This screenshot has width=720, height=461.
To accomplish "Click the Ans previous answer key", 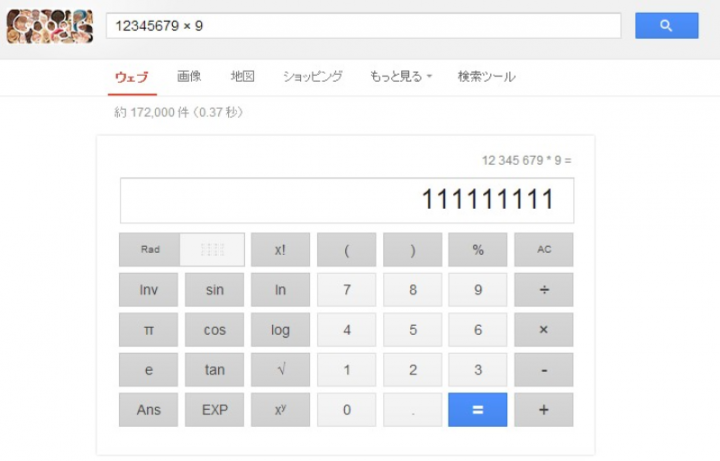I will click(149, 410).
